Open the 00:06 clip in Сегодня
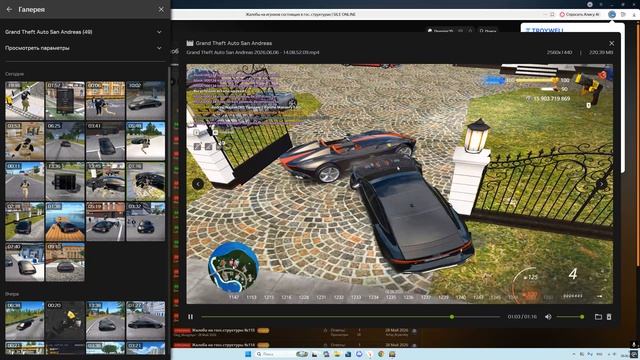This screenshot has width=640, height=360. pos(105,100)
